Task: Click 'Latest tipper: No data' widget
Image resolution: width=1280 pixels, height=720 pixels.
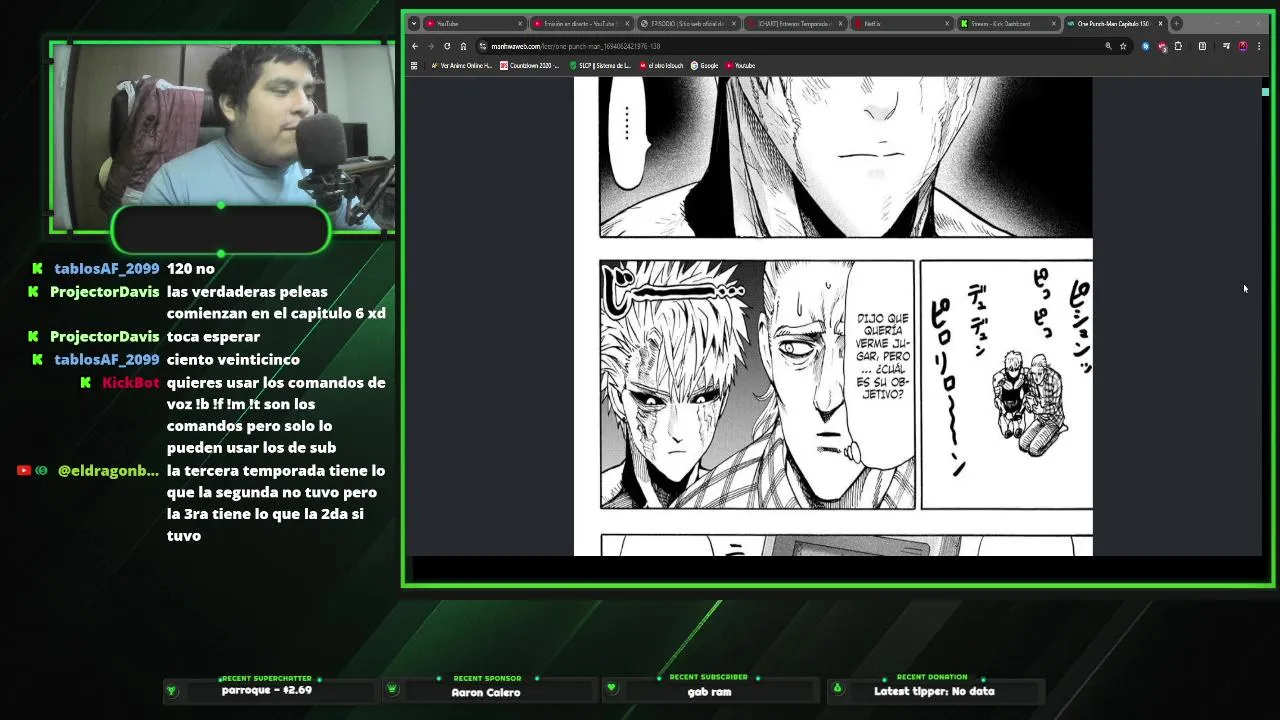Action: [x=934, y=691]
